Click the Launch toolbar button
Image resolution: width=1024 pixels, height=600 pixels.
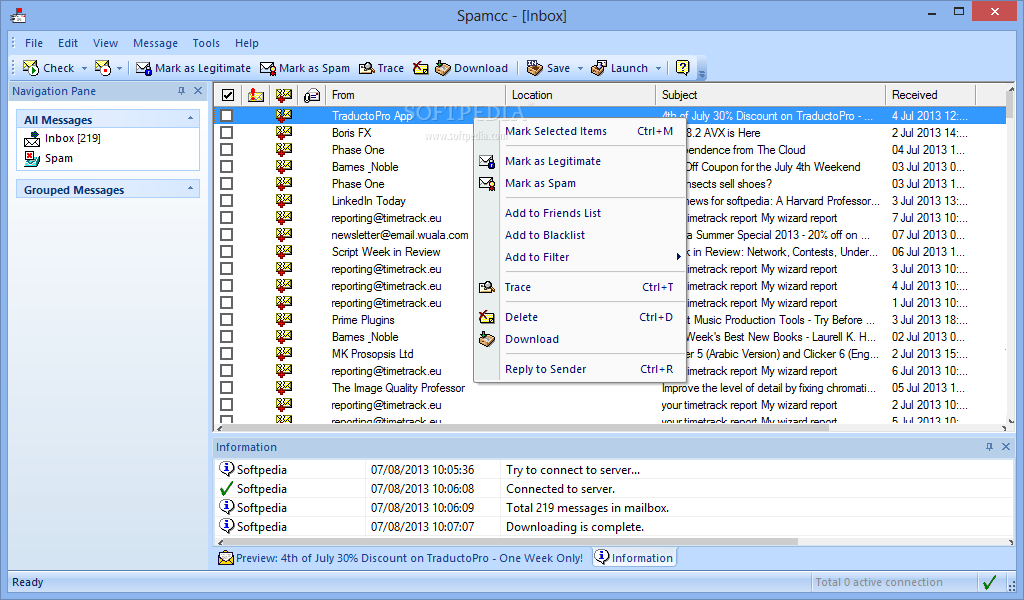(x=619, y=68)
